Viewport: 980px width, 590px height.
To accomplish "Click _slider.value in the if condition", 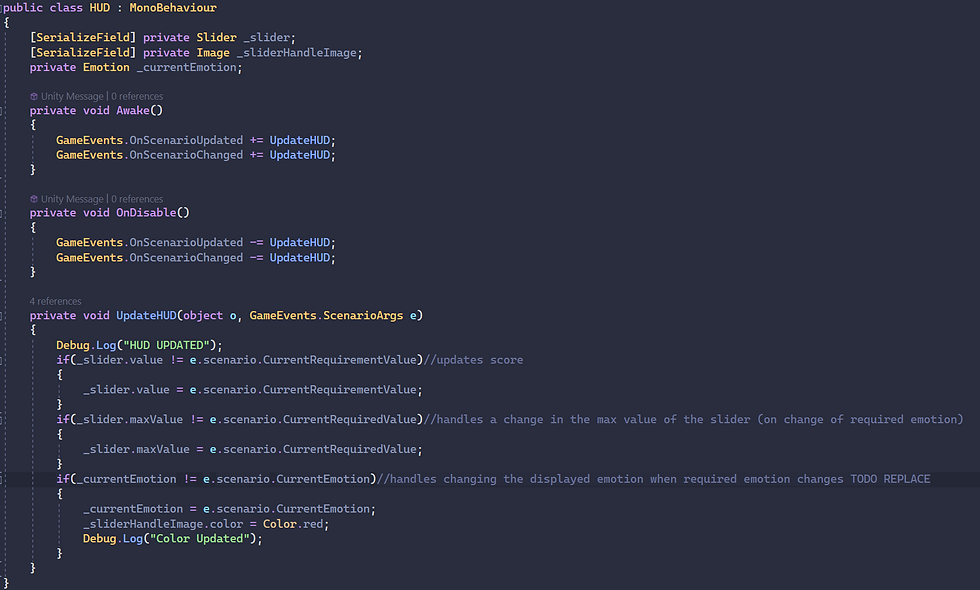I will (x=120, y=360).
